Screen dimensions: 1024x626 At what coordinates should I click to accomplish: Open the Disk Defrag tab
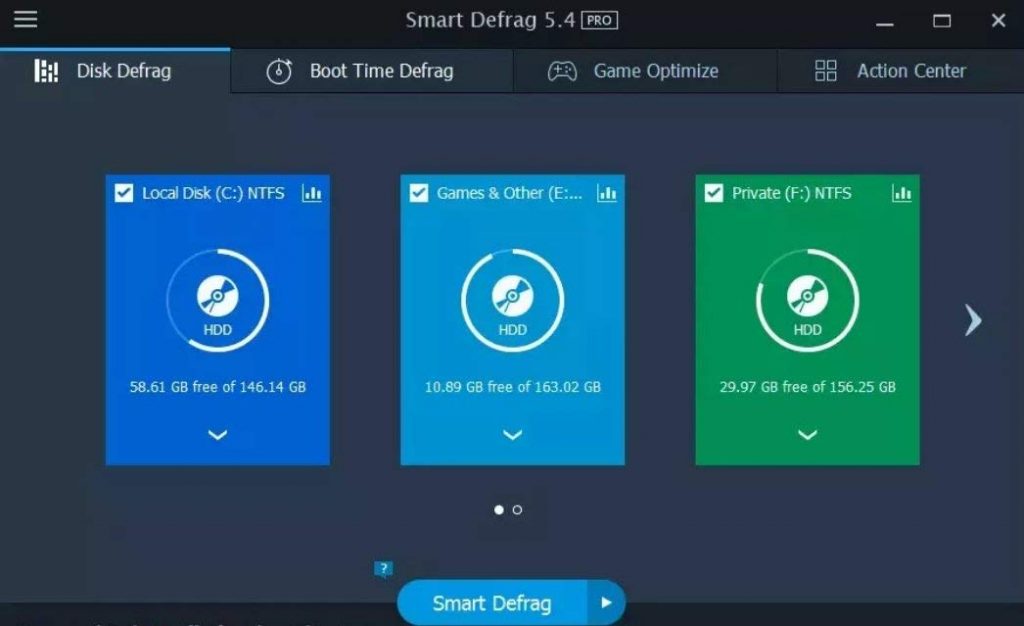click(x=115, y=70)
